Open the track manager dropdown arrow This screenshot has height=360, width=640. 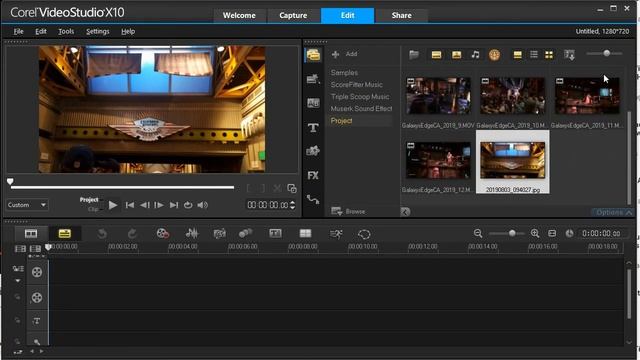(x=18, y=281)
